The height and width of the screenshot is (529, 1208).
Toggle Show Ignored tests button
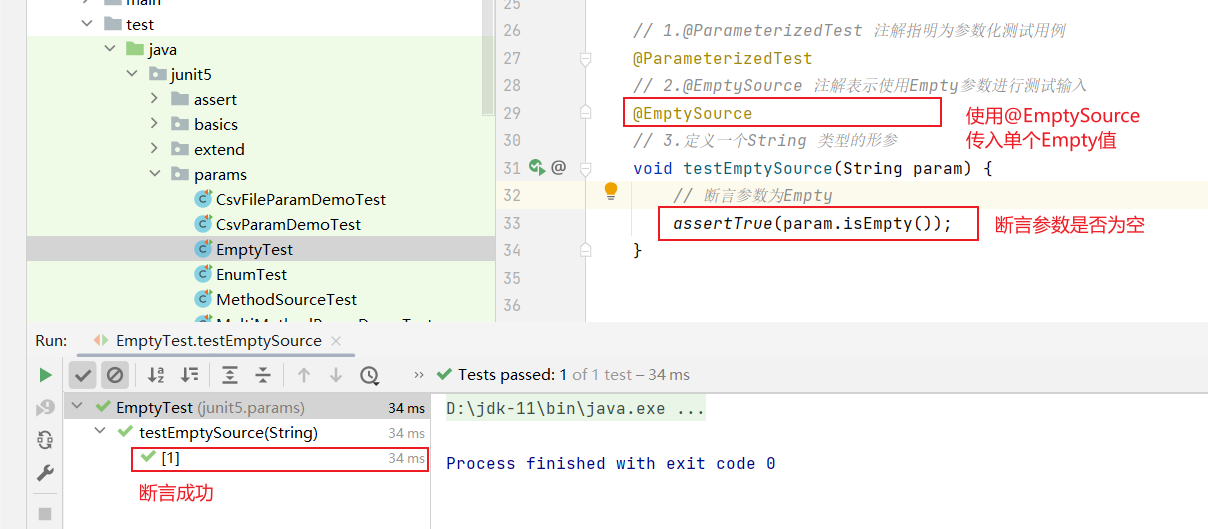115,375
